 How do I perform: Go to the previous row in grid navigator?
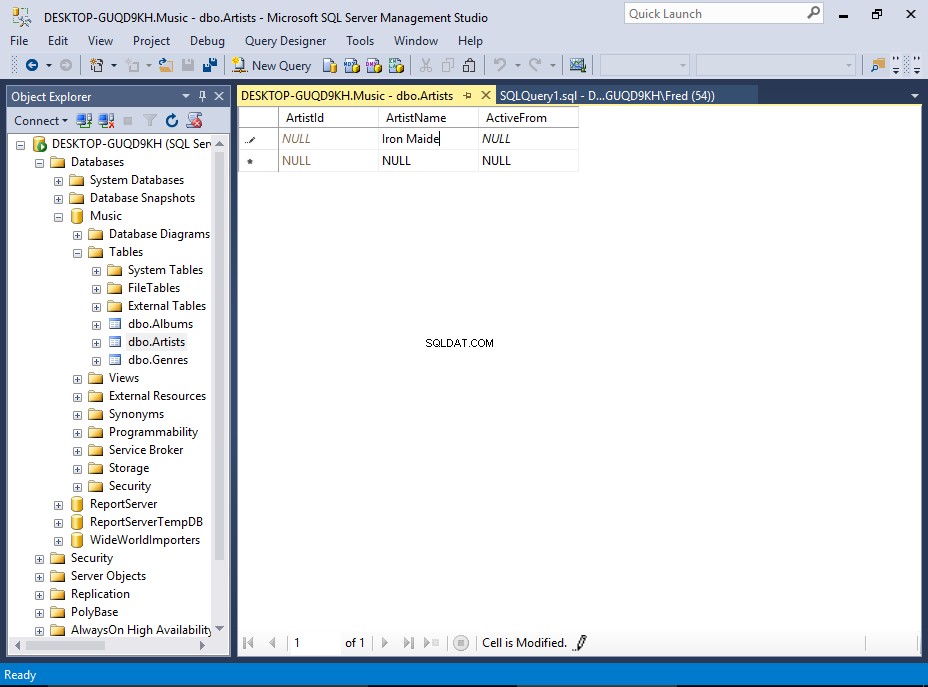(x=272, y=643)
